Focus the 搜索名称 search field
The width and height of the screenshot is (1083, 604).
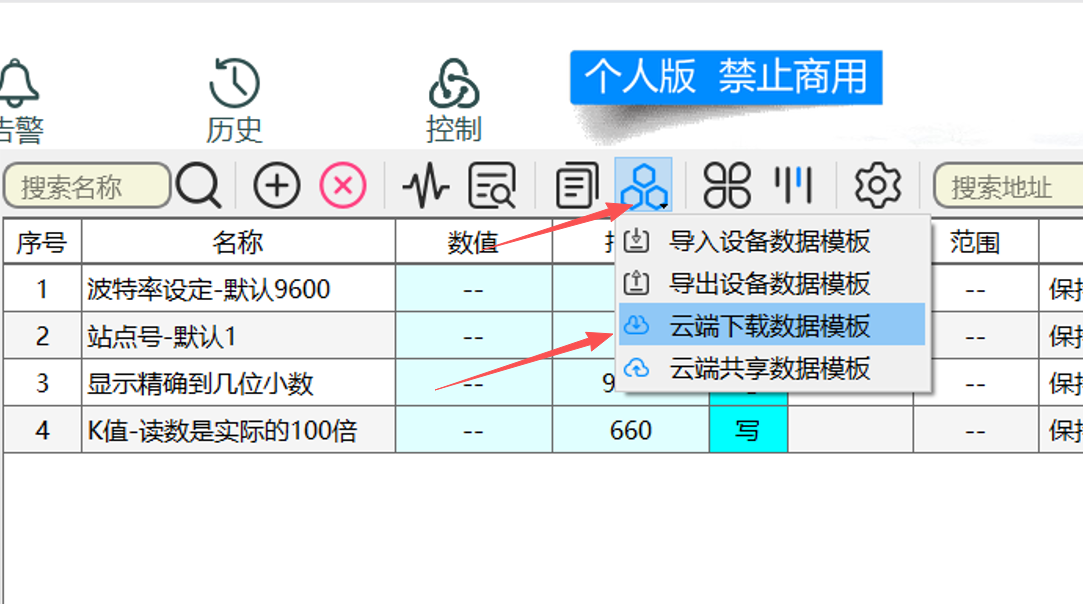(87, 185)
